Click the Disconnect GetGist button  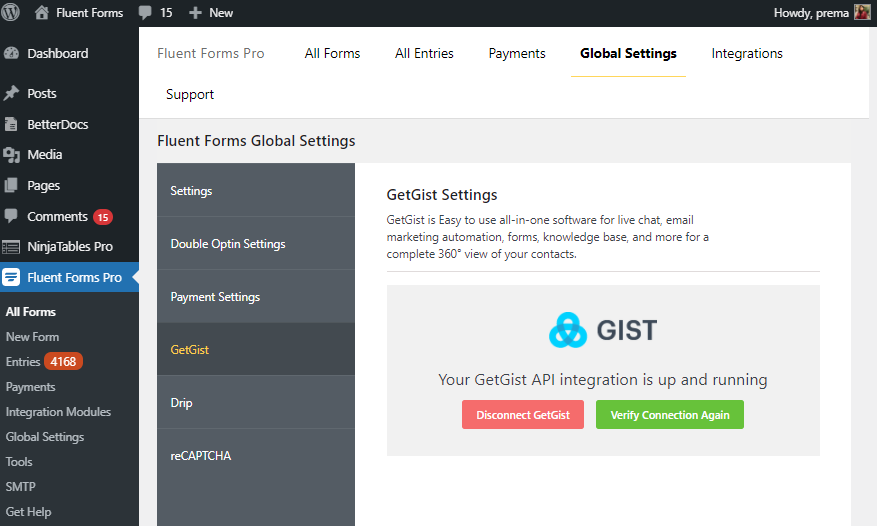click(523, 415)
